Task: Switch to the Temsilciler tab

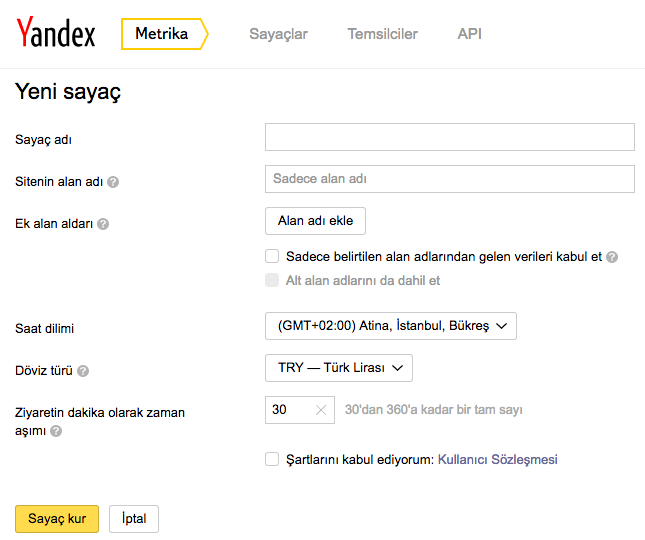Action: [383, 34]
